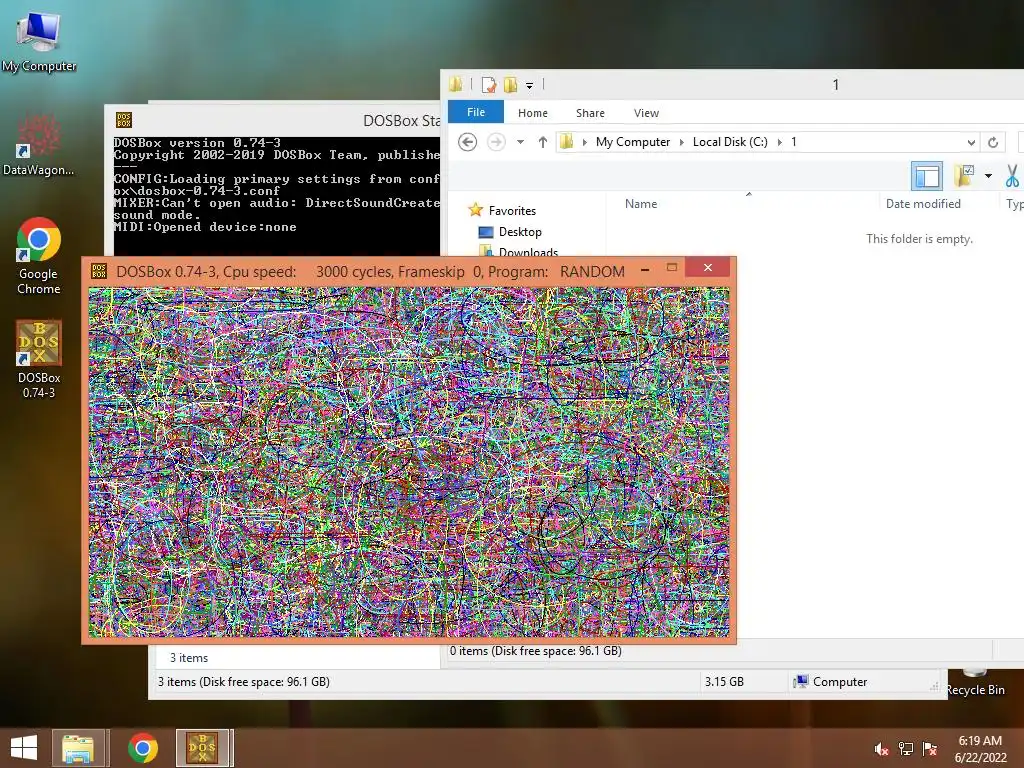Click Computer label in rear window status bar
Screen dimensions: 1024x768
coord(840,682)
